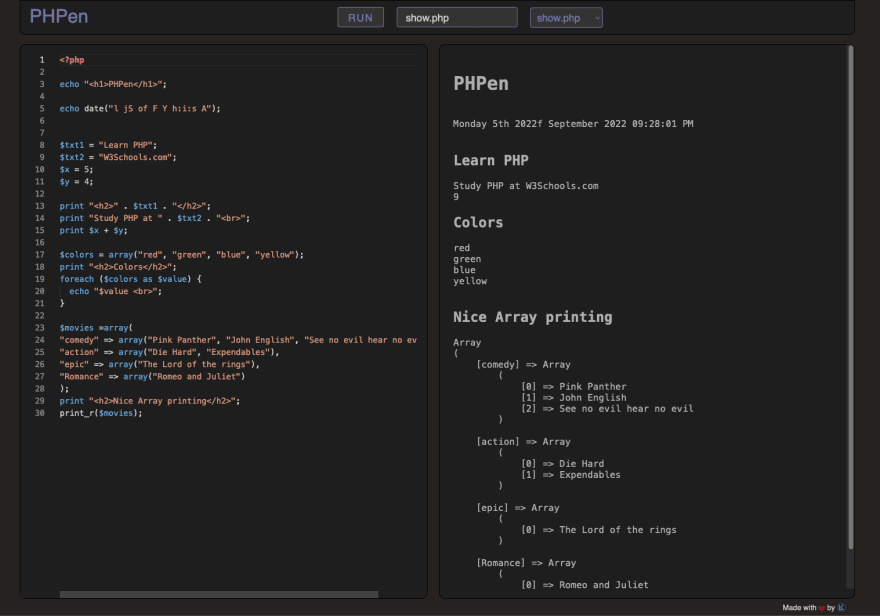880x616 pixels.
Task: Click the echo date("l jS of F Y h:i:s A") line
Action: tap(140, 108)
